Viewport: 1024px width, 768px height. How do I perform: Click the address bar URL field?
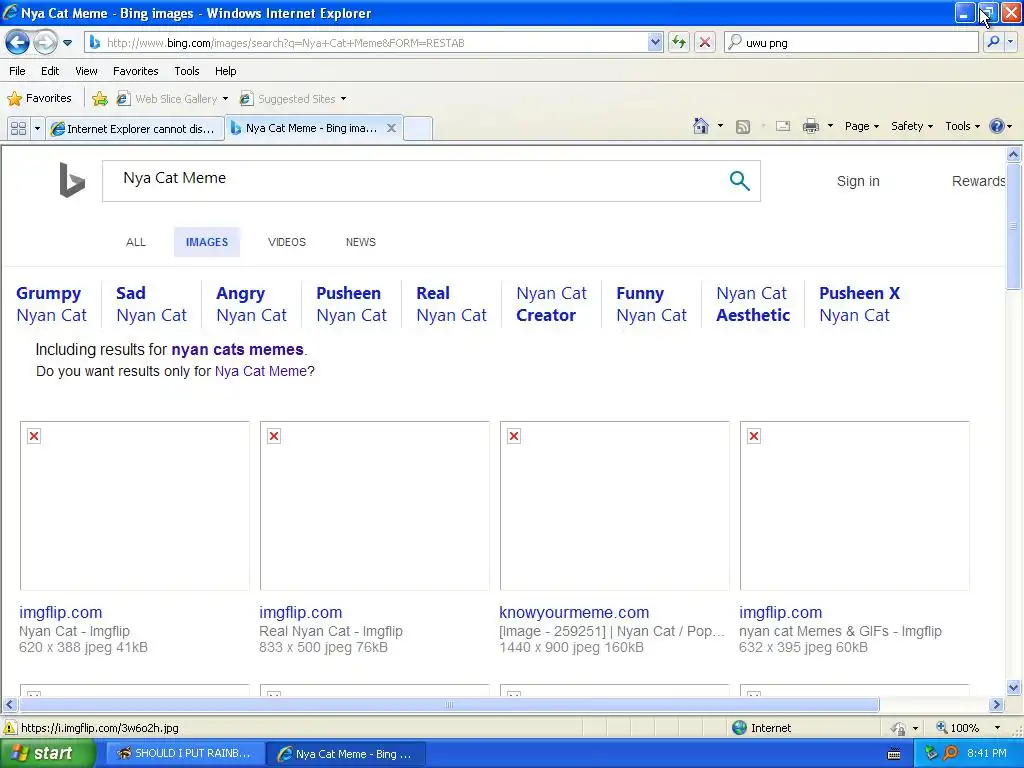tap(366, 43)
